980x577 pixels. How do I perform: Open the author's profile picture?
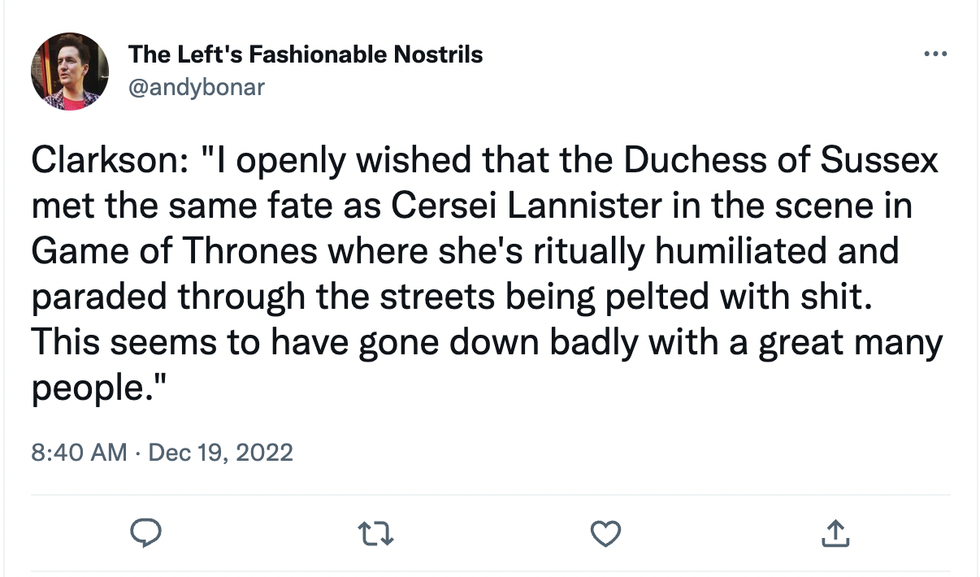[x=69, y=71]
